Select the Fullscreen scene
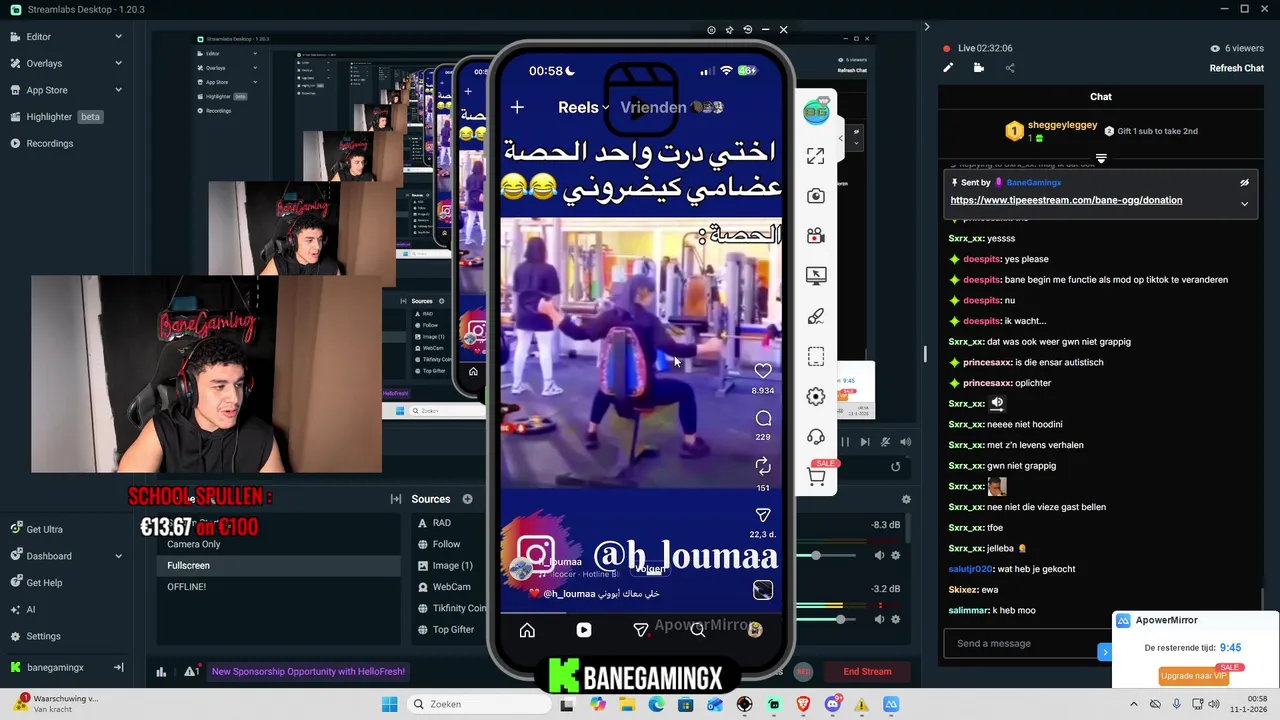This screenshot has height=720, width=1280. tap(278, 565)
